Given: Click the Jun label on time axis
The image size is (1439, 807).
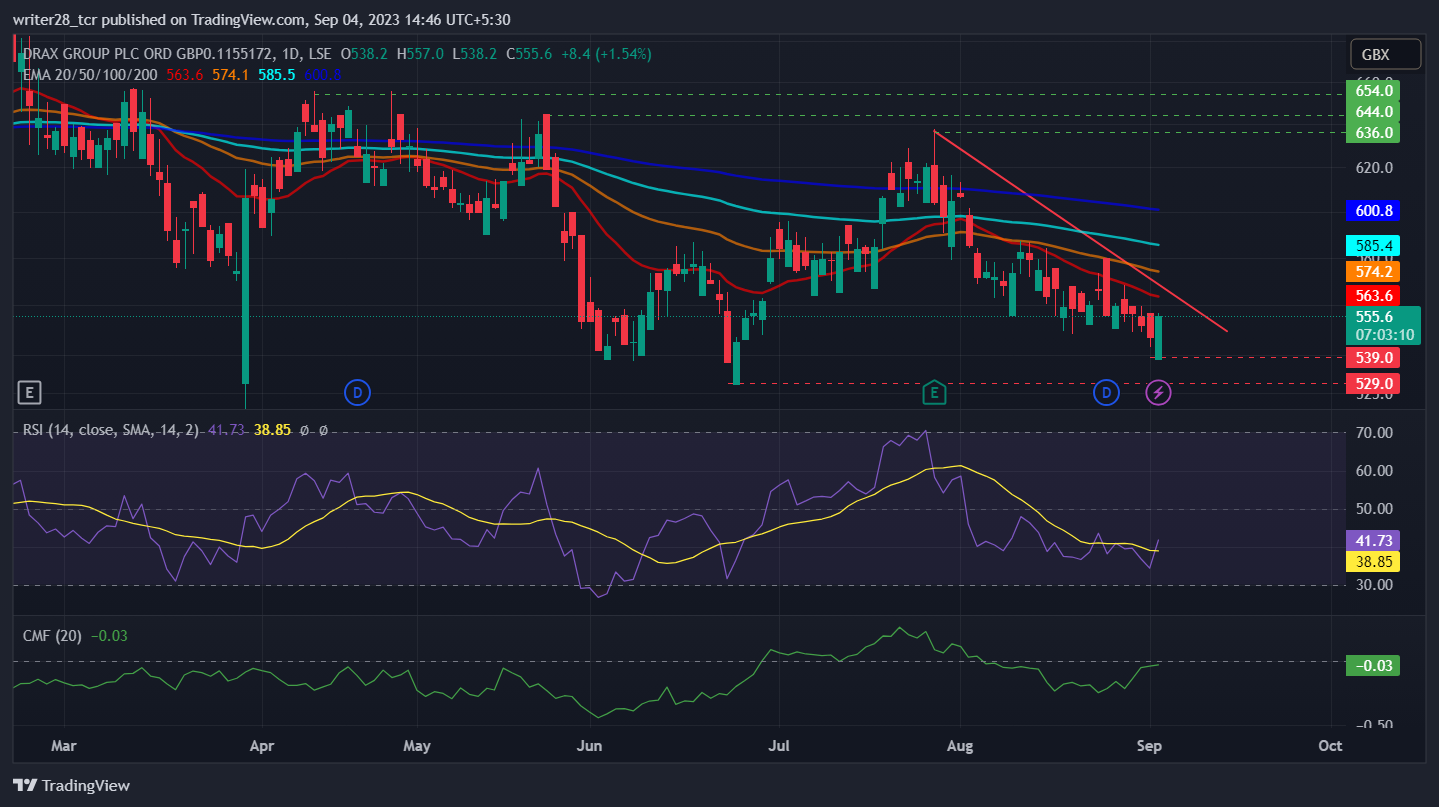Looking at the screenshot, I should tap(590, 746).
